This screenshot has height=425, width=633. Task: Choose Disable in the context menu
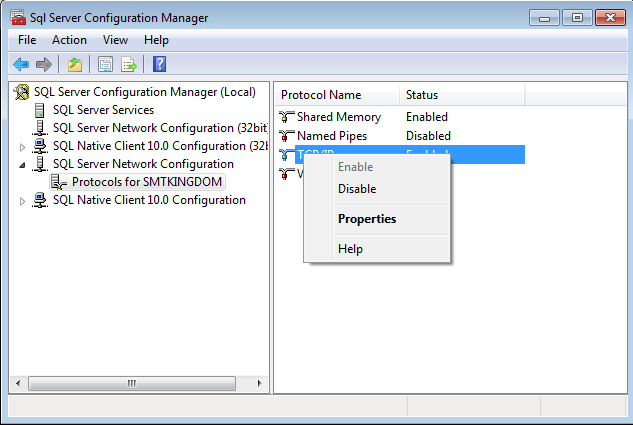point(377,189)
